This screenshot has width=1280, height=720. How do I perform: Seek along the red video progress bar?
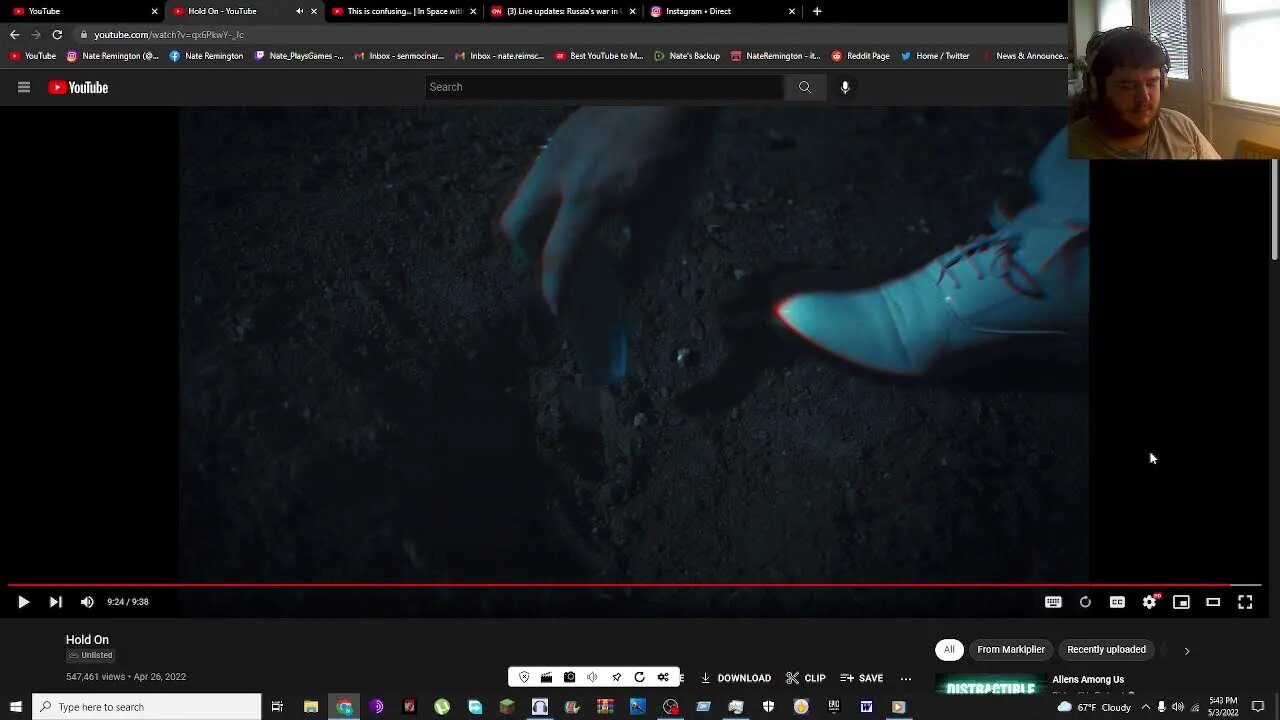coord(634,585)
